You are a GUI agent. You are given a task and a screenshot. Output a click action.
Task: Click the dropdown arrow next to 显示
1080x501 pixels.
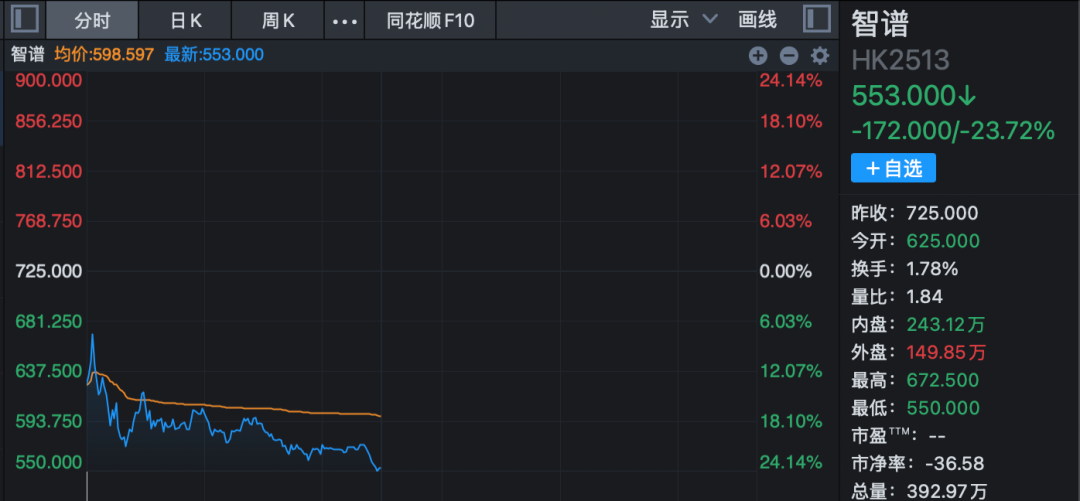[710, 20]
